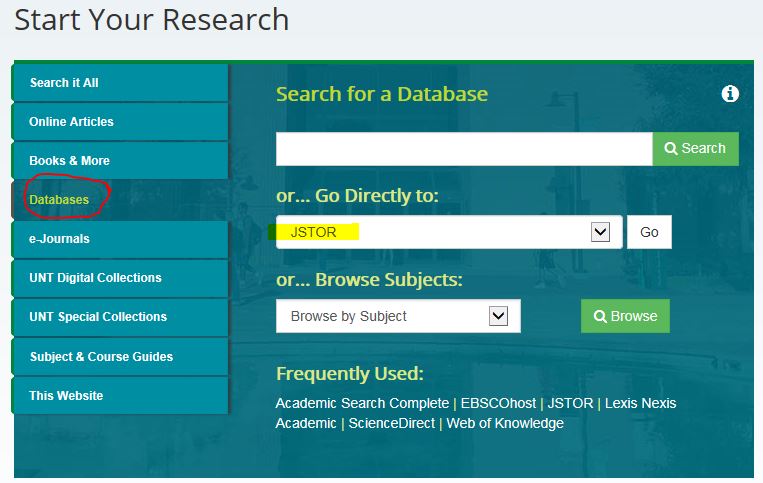Screen dimensions: 763x483
Task: Open the Web of Knowledge link
Action: (x=505, y=423)
